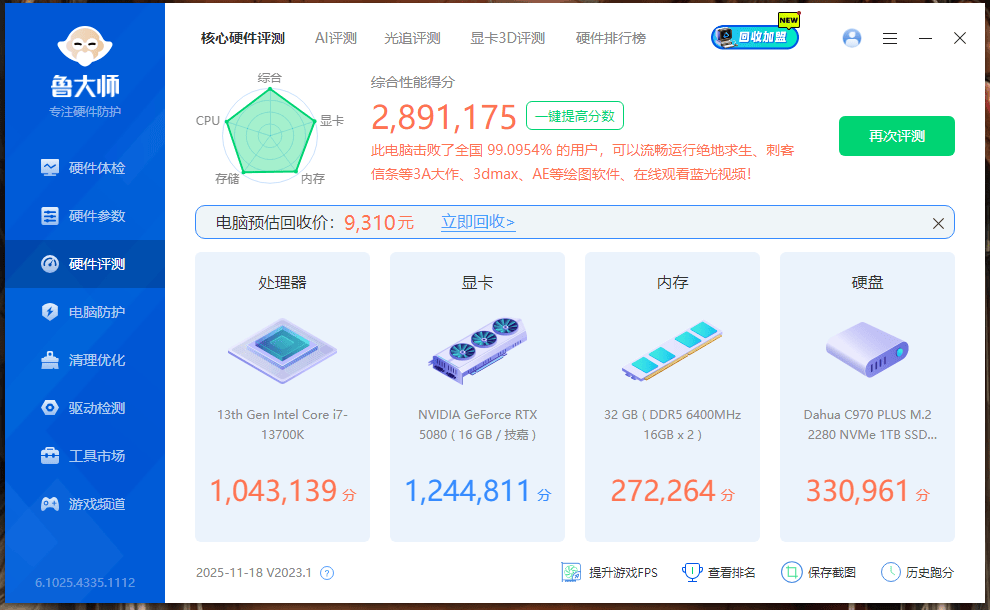
Task: Click the 硬件评测 gauge icon
Action: coord(50,264)
